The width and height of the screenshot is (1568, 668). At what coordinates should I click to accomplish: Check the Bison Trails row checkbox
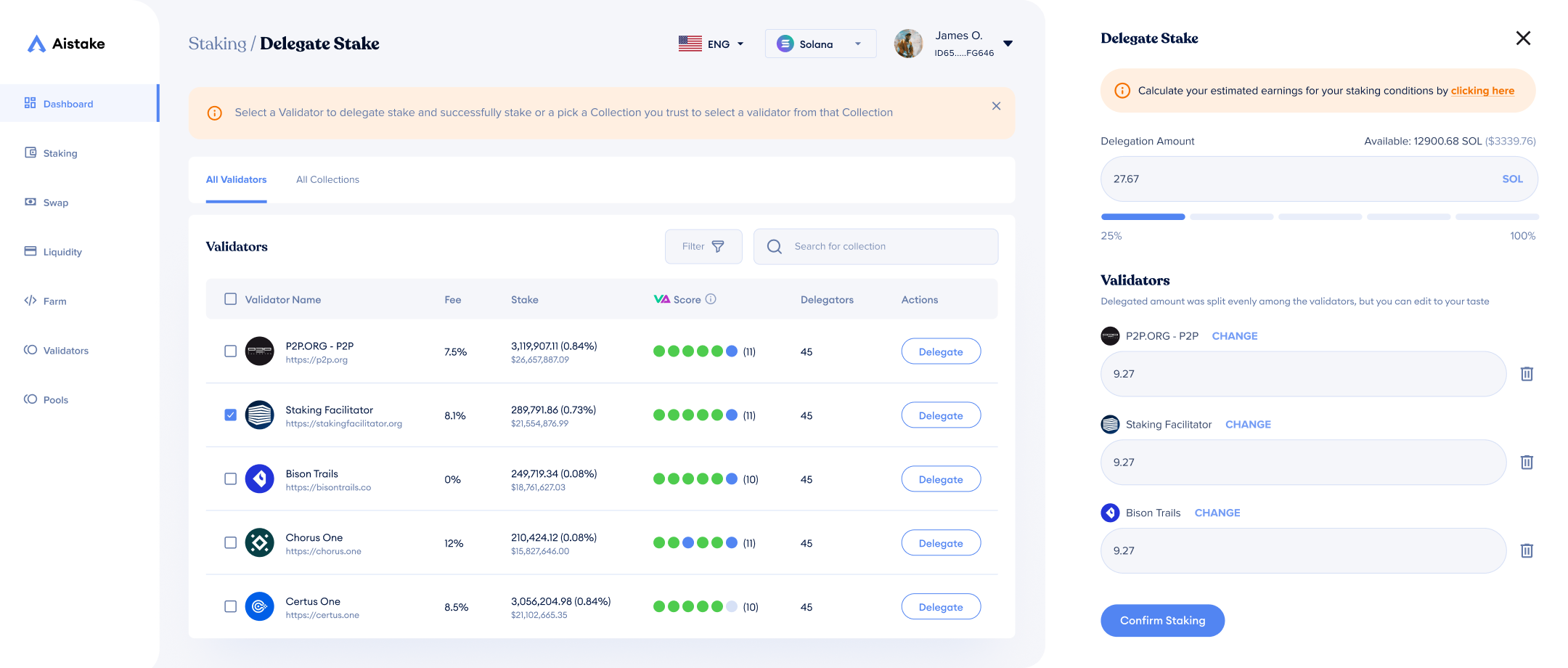click(230, 479)
